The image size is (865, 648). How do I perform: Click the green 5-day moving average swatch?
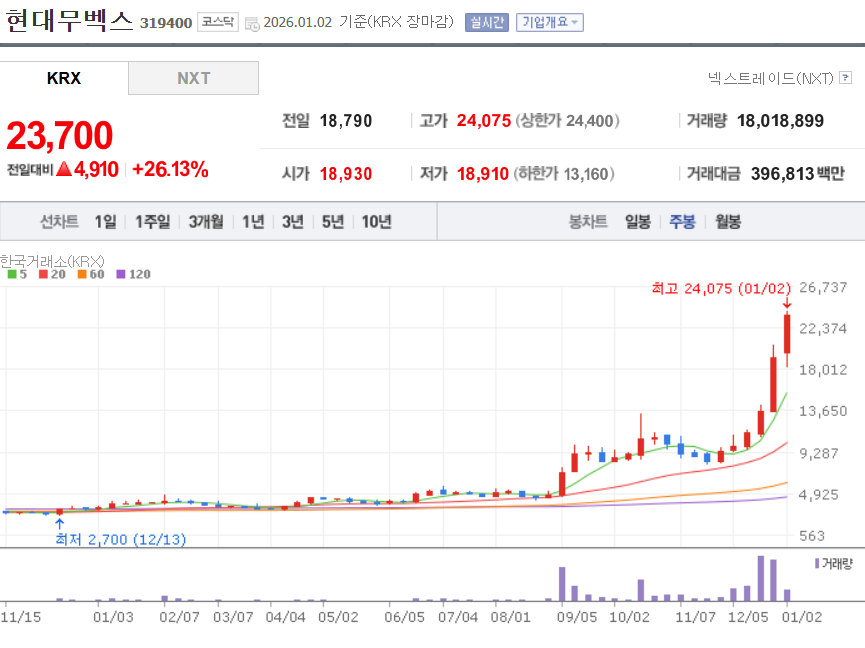12,274
